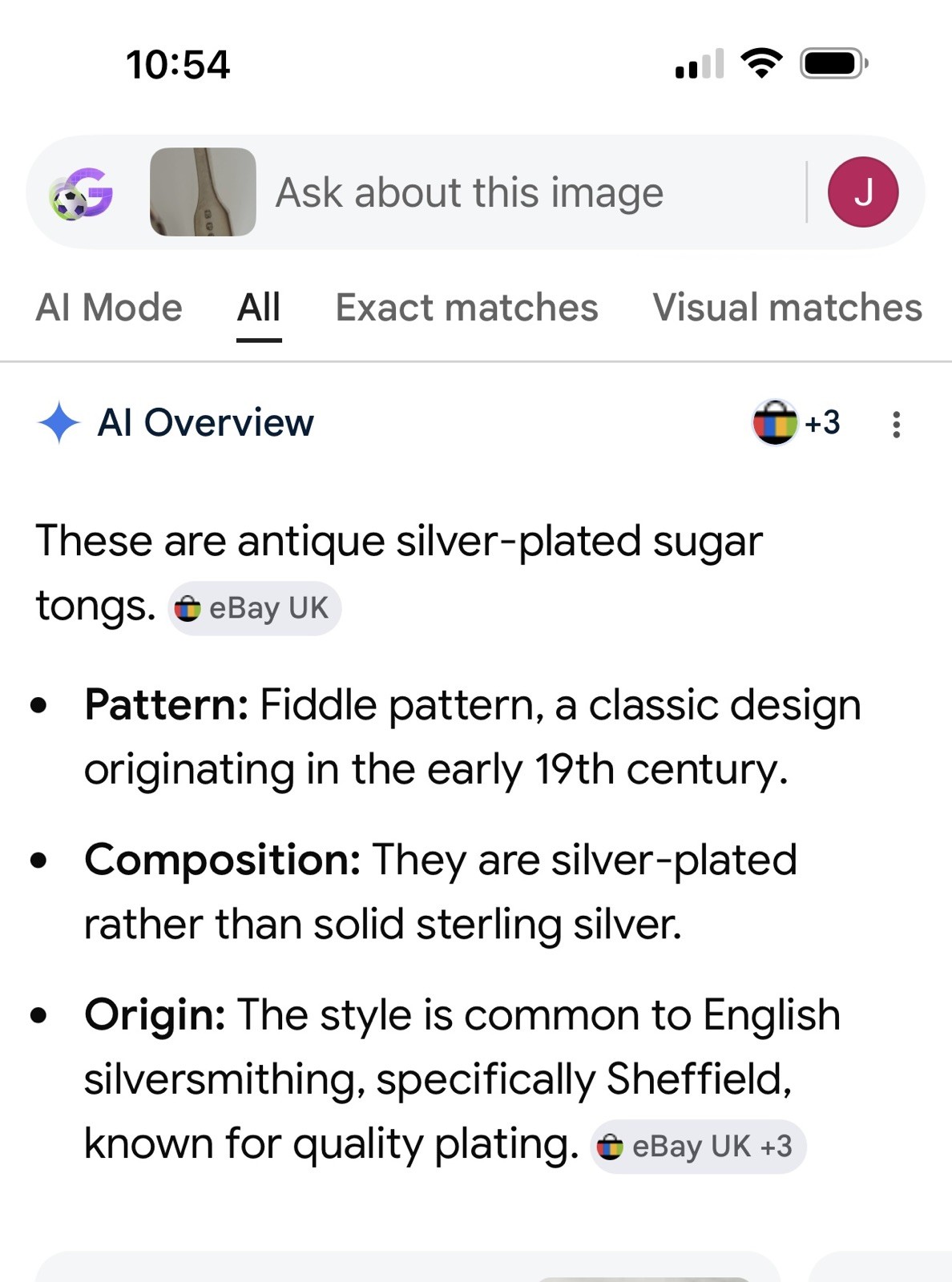
Task: Tap the eBay favicon in Origin chip
Action: [610, 1147]
